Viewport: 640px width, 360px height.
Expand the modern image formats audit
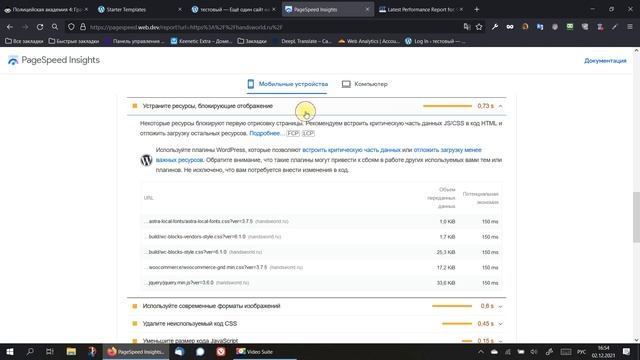tap(500, 306)
